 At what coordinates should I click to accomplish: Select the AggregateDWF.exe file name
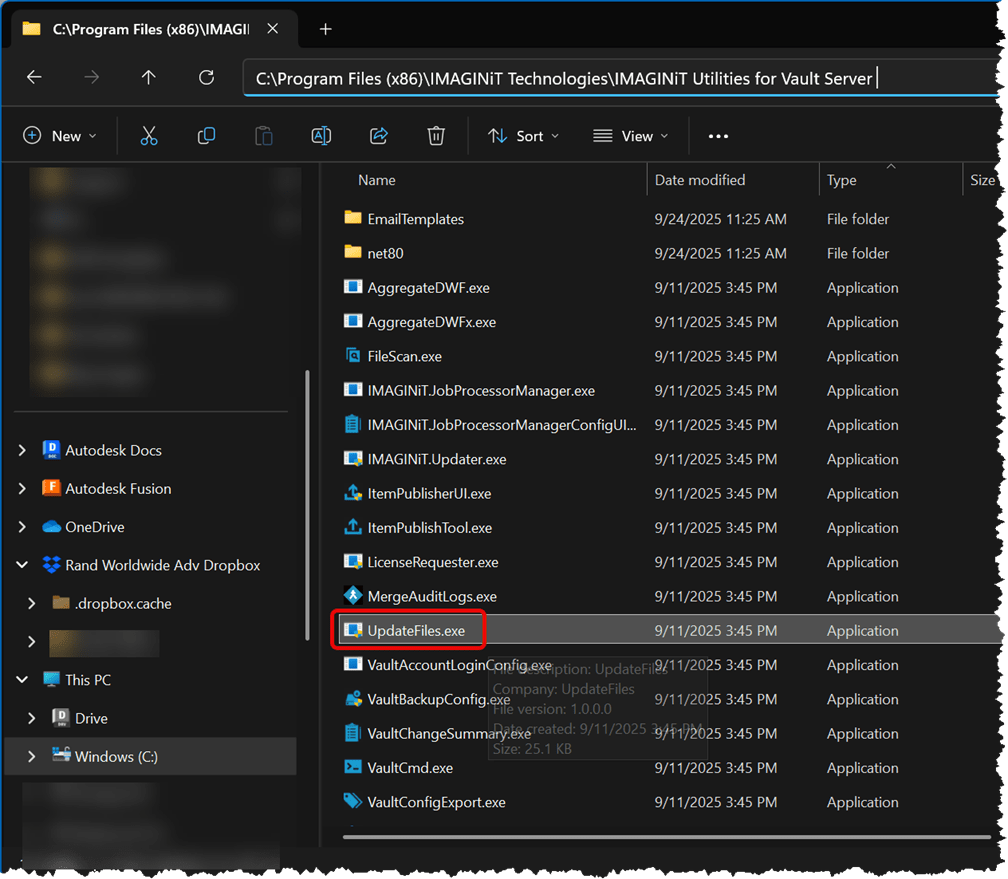[428, 287]
